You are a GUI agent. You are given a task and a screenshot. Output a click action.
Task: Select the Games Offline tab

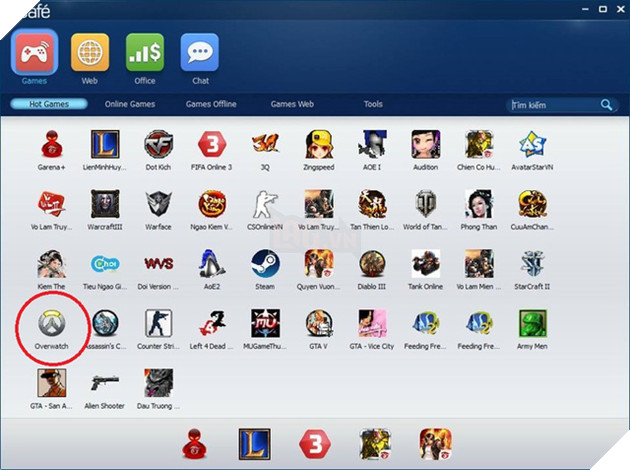click(211, 104)
